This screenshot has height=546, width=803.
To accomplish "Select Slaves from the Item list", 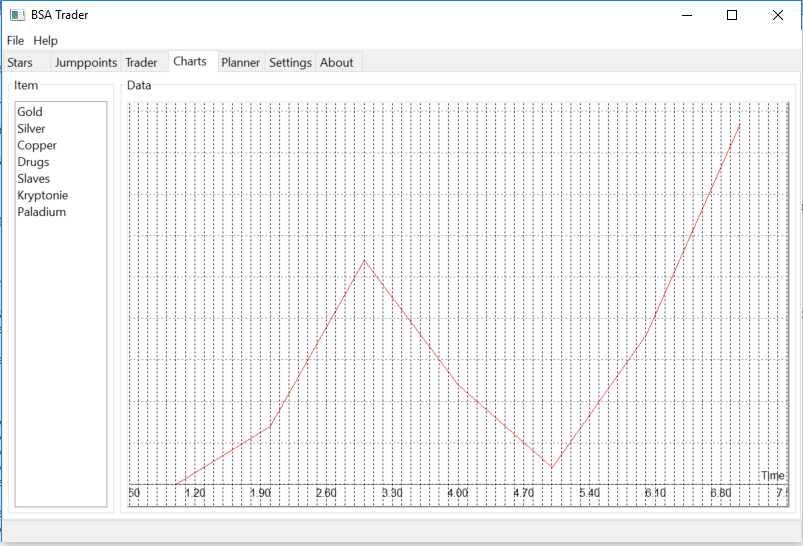I will click(34, 179).
